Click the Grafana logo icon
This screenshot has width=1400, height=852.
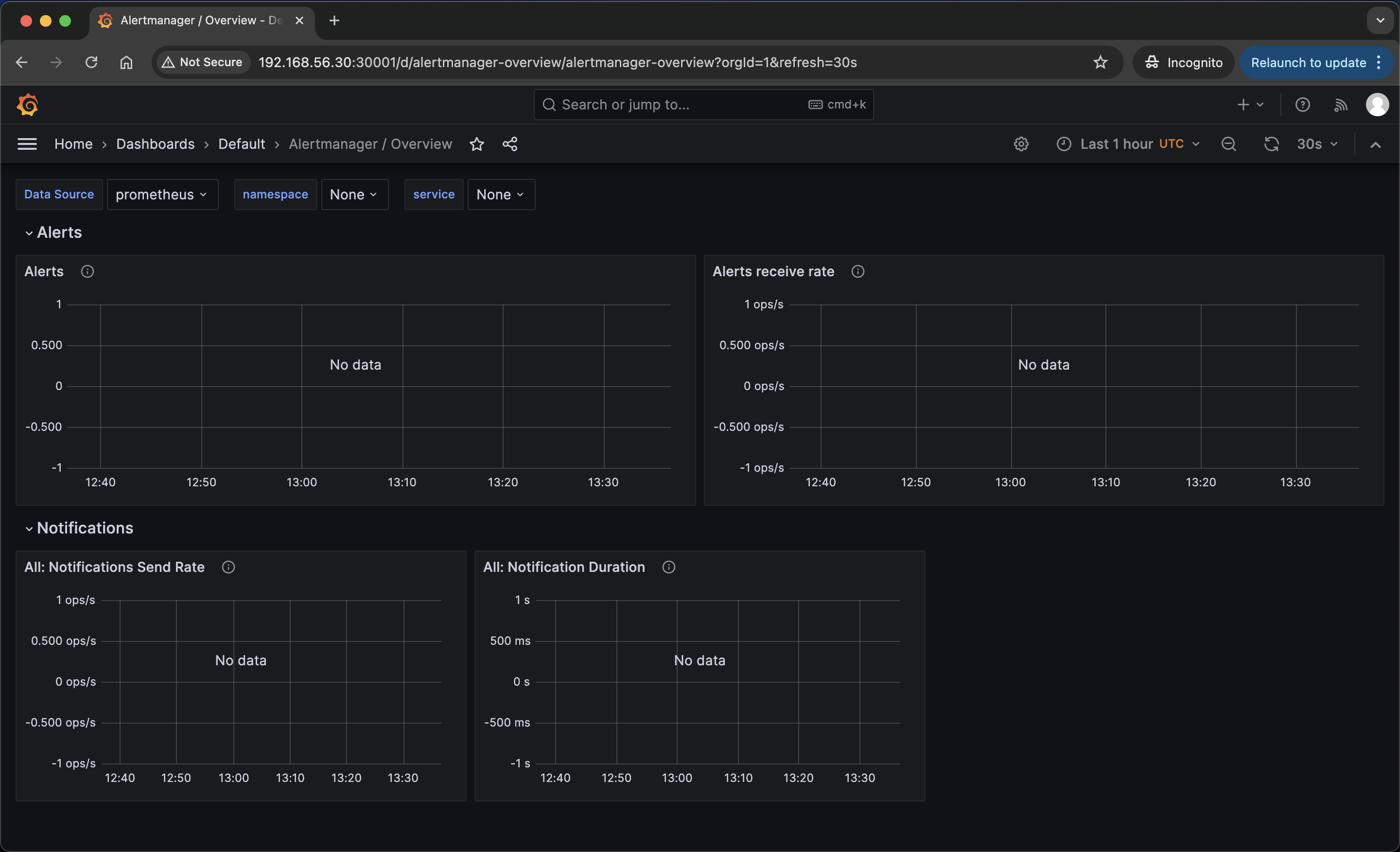[27, 105]
